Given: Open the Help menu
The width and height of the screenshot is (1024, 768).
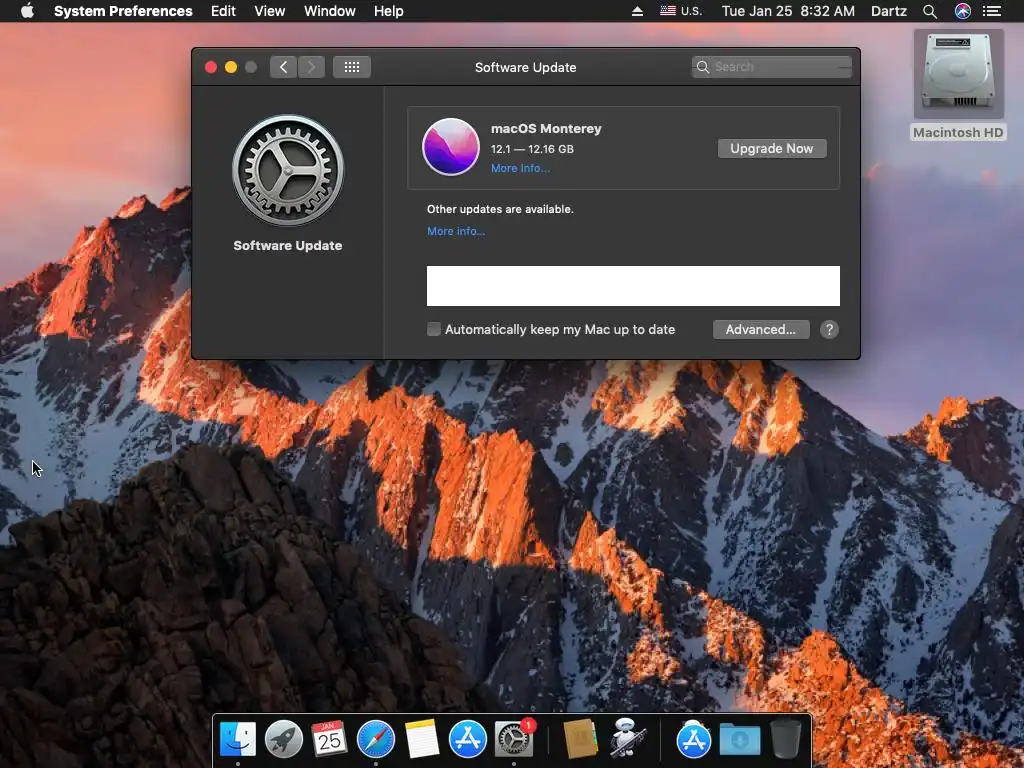Looking at the screenshot, I should [x=389, y=11].
